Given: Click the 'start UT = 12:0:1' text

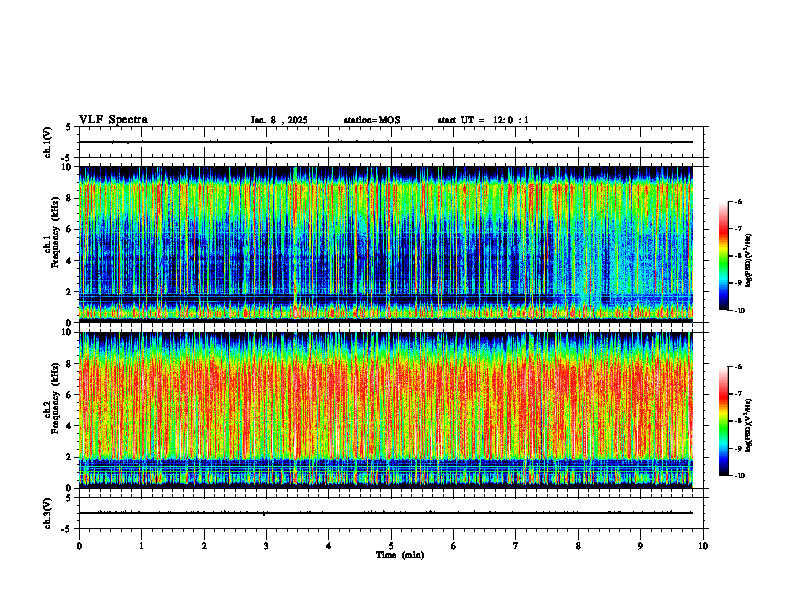Looking at the screenshot, I should coord(483,120).
